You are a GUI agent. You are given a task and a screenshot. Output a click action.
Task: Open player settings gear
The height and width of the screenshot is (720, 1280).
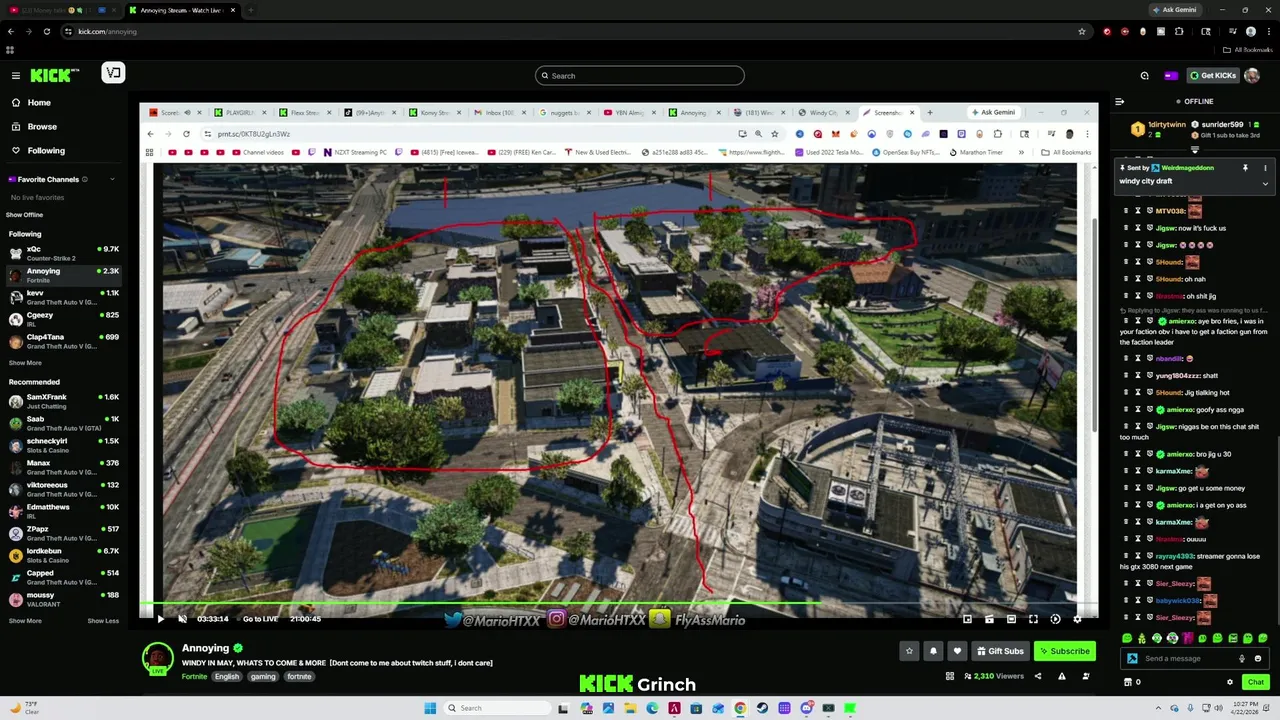[x=1077, y=619]
